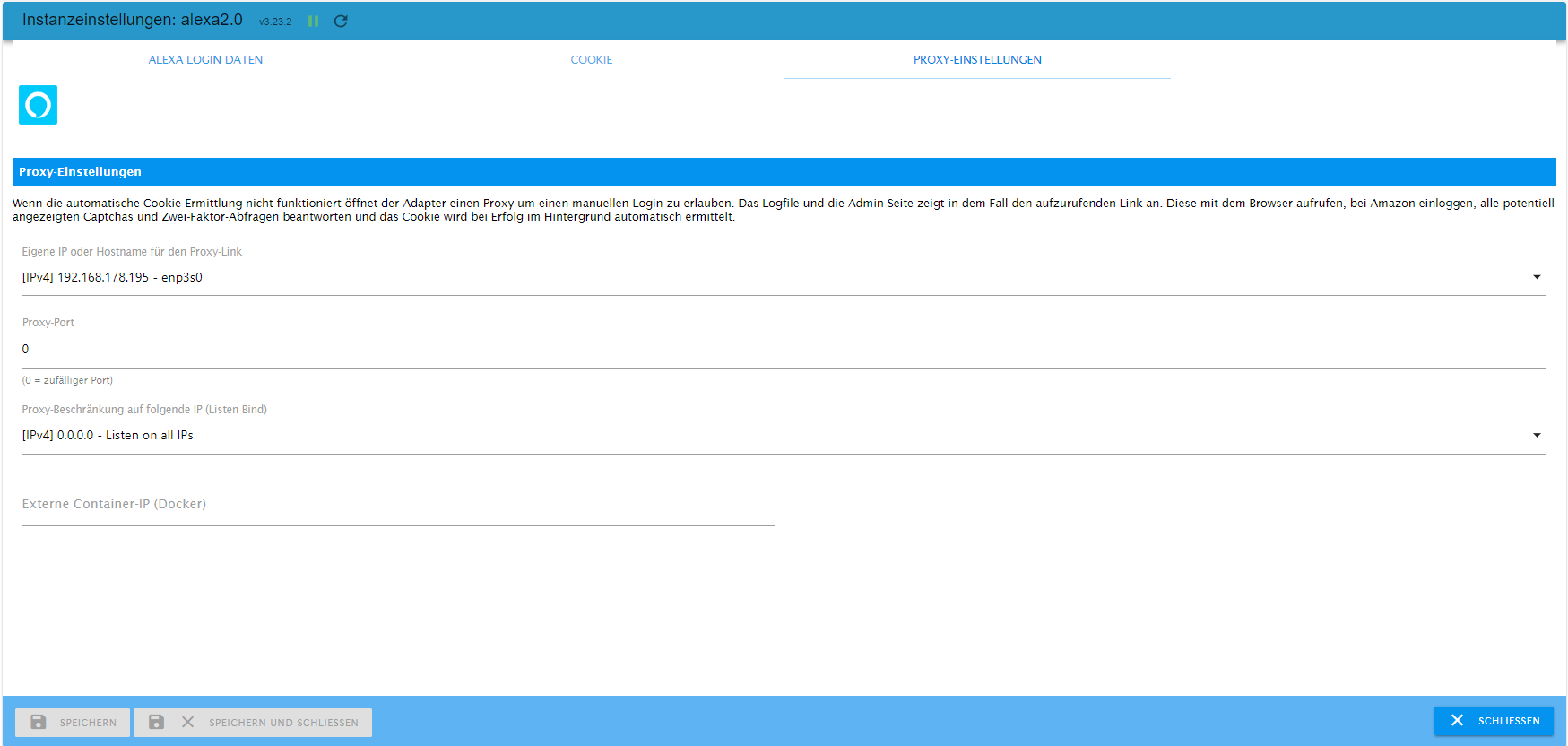Click arrow of the 0.0.0.0 Listen dropdown
The image size is (1568, 746).
pyautogui.click(x=1537, y=435)
